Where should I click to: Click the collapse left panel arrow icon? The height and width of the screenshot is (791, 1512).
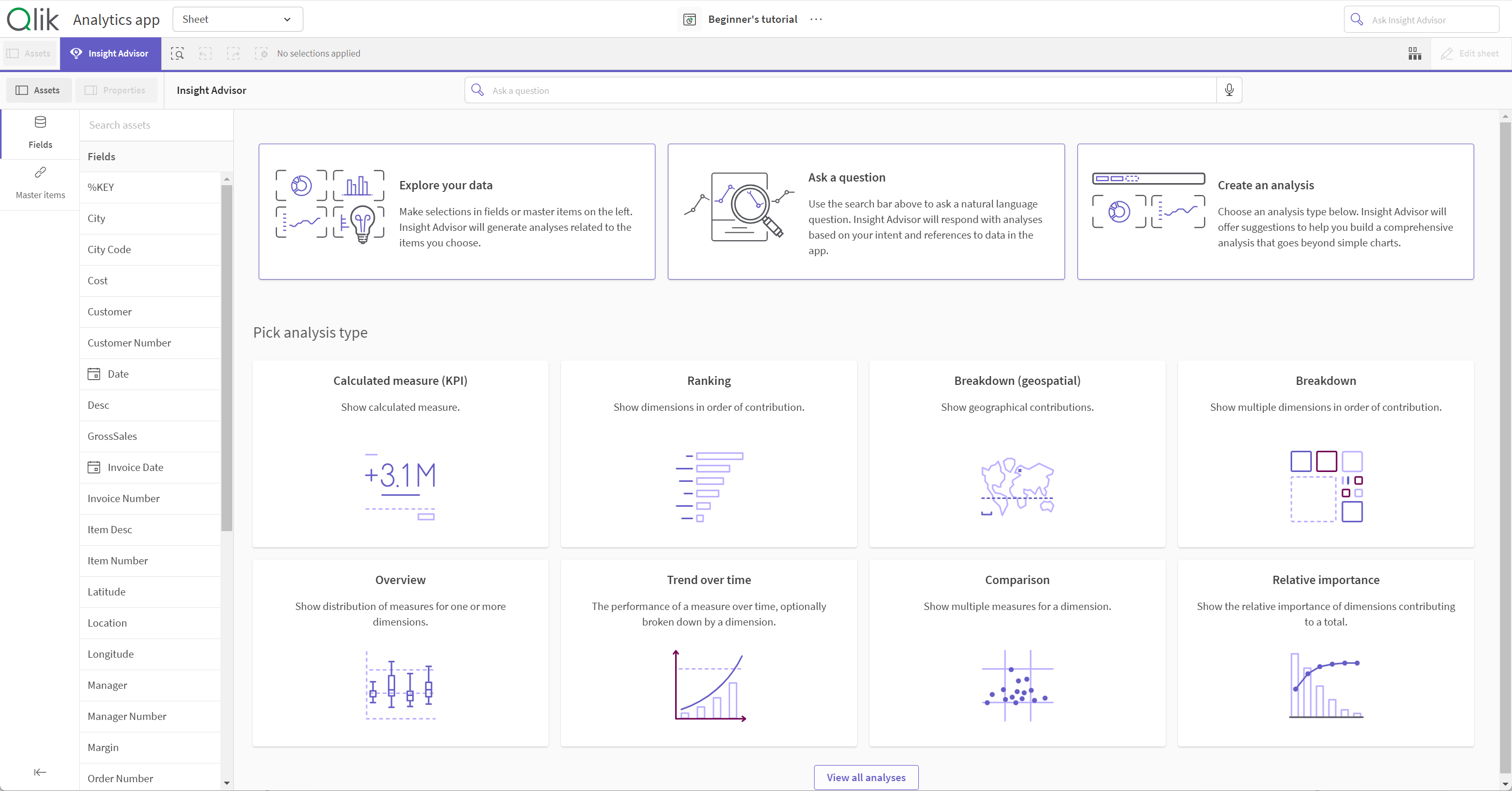tap(40, 771)
